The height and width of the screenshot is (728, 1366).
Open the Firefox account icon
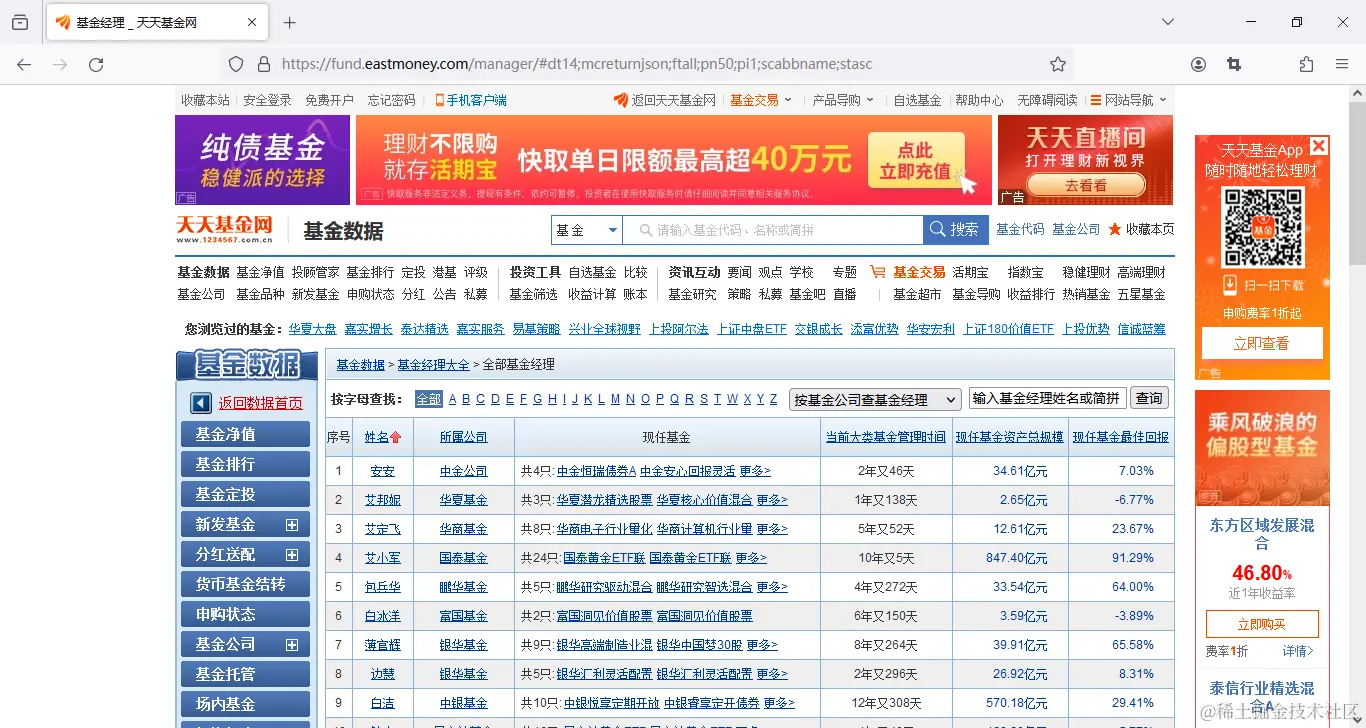coord(1198,64)
